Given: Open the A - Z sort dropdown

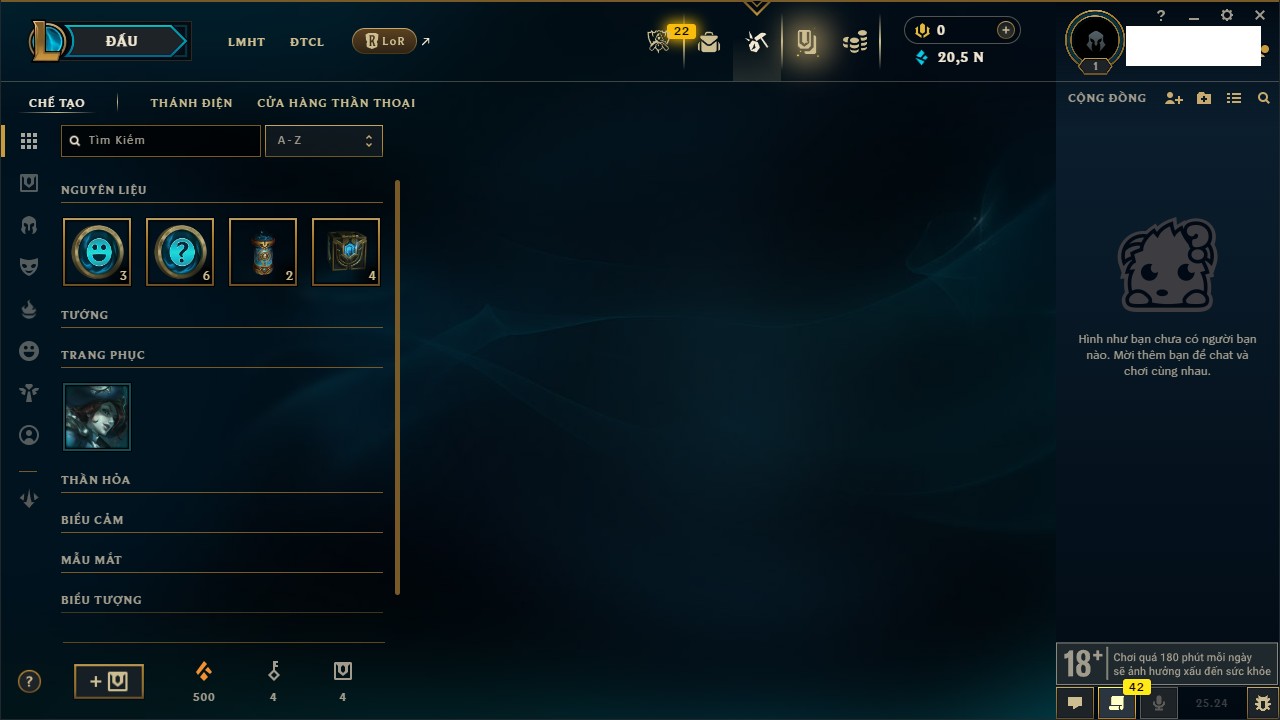Looking at the screenshot, I should tap(323, 141).
